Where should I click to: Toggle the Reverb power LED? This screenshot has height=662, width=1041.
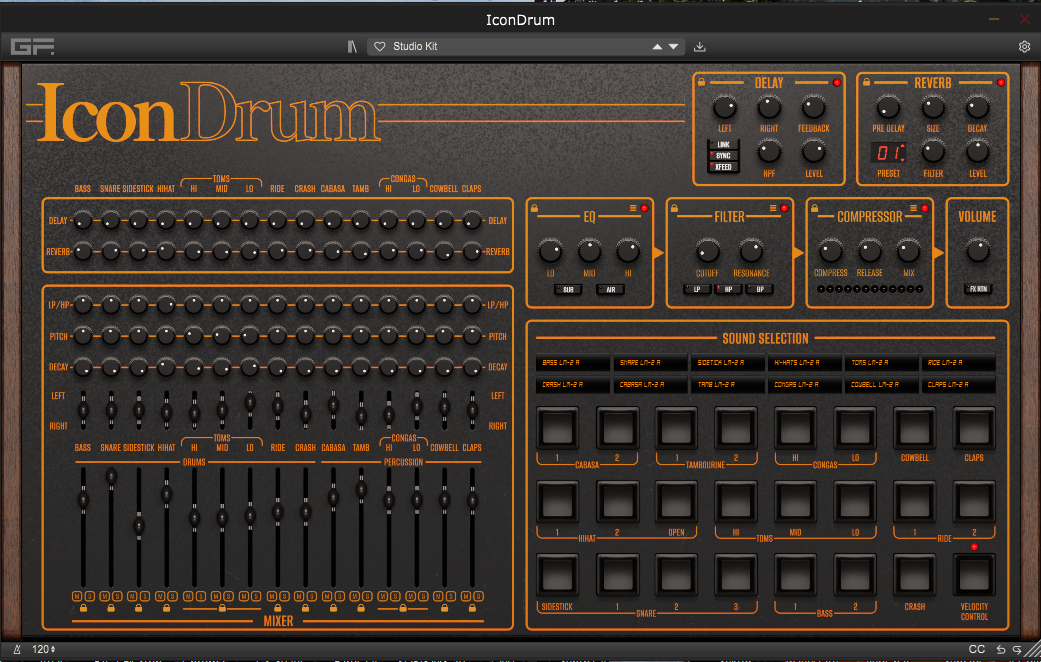pos(1001,82)
